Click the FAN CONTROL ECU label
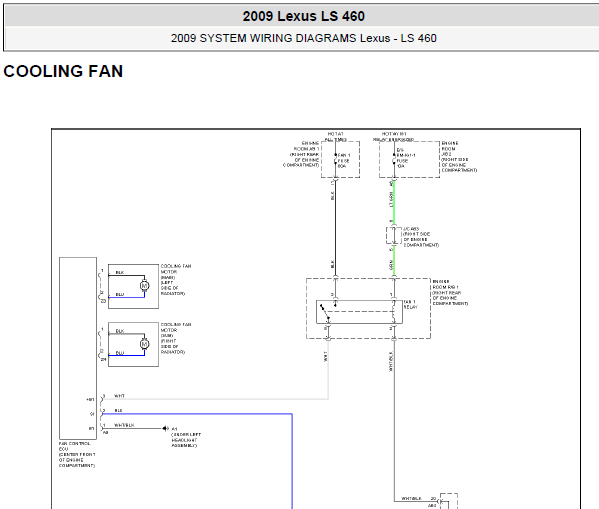This screenshot has width=599, height=509. (77, 455)
